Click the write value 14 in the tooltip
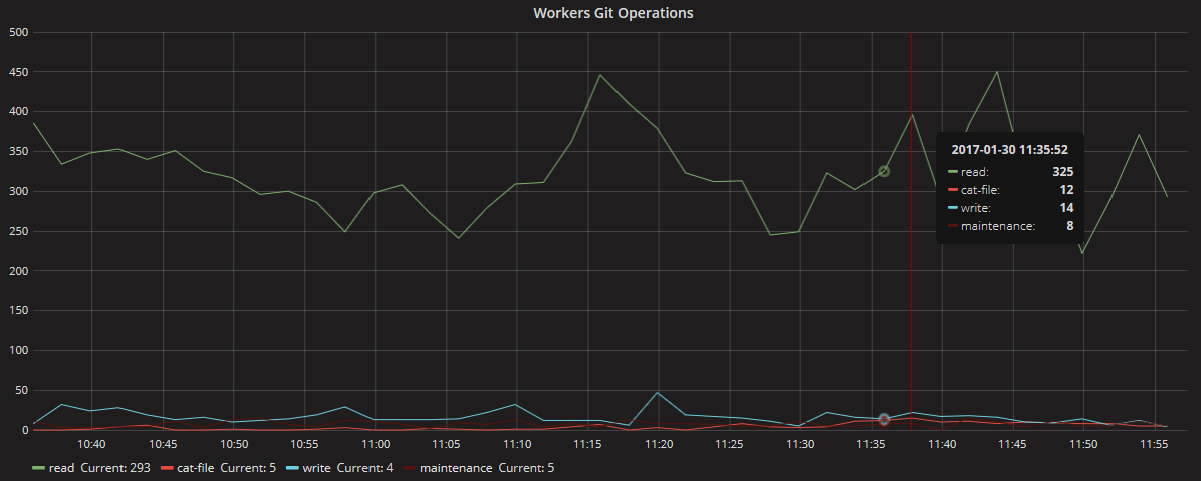 tap(1066, 208)
